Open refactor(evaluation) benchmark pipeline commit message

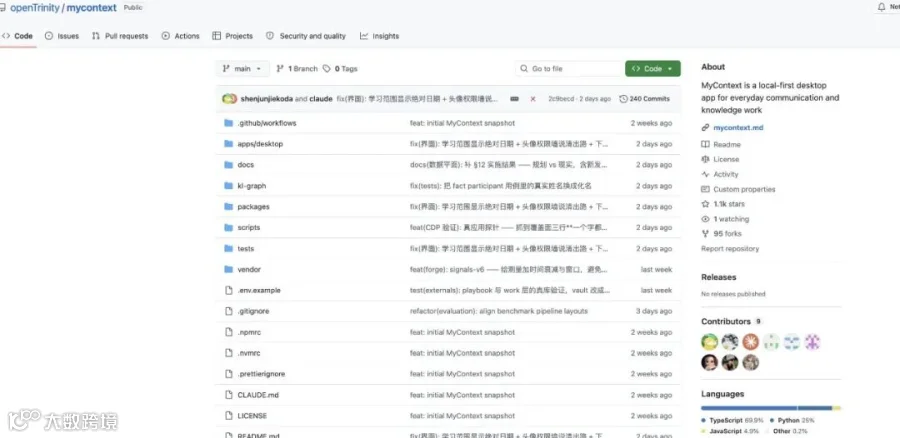click(x=499, y=311)
